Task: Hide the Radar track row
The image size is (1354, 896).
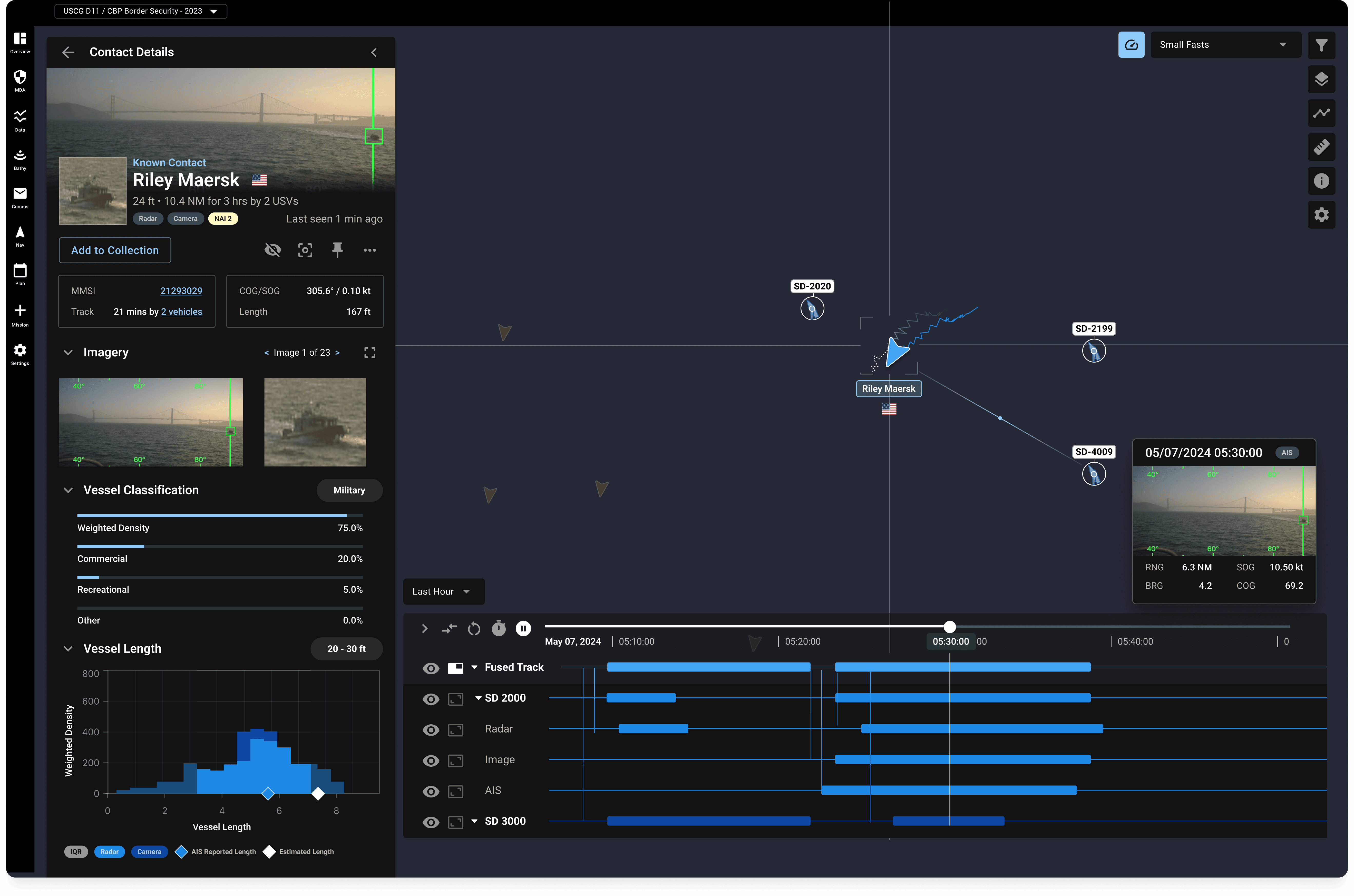Action: point(431,730)
